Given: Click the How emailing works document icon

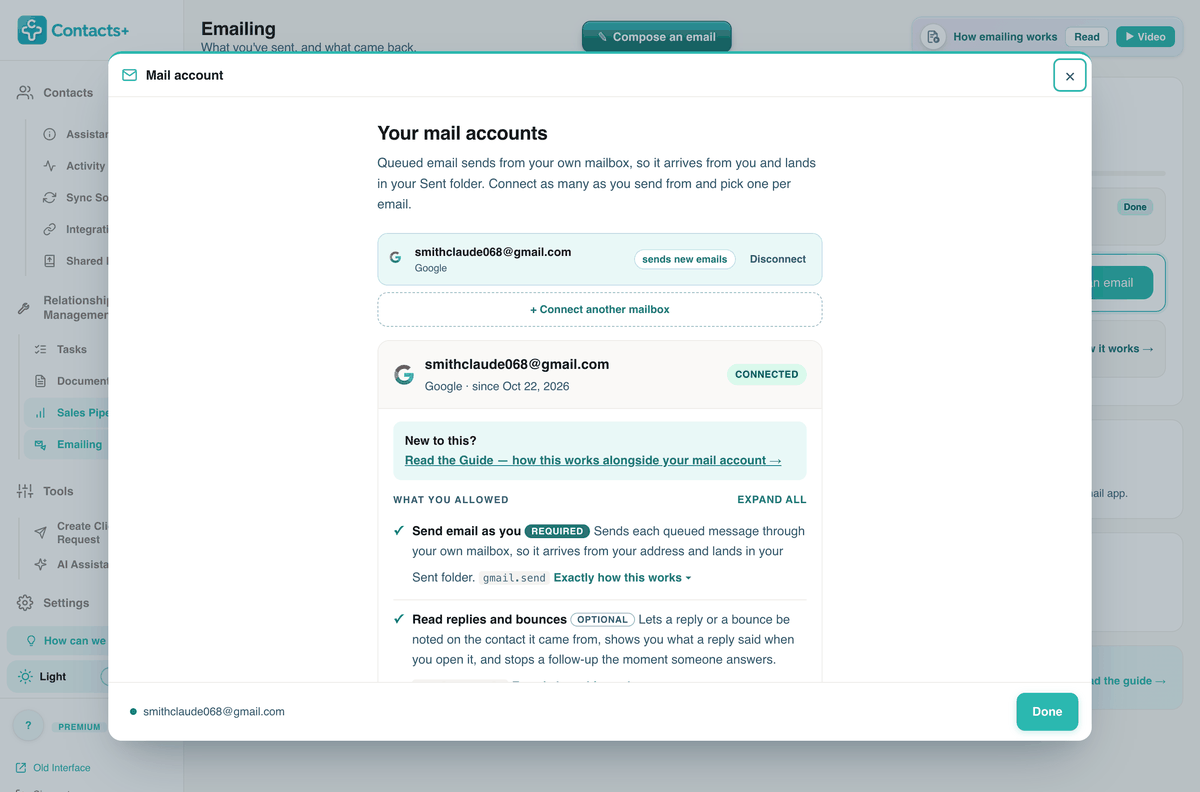Looking at the screenshot, I should point(933,37).
